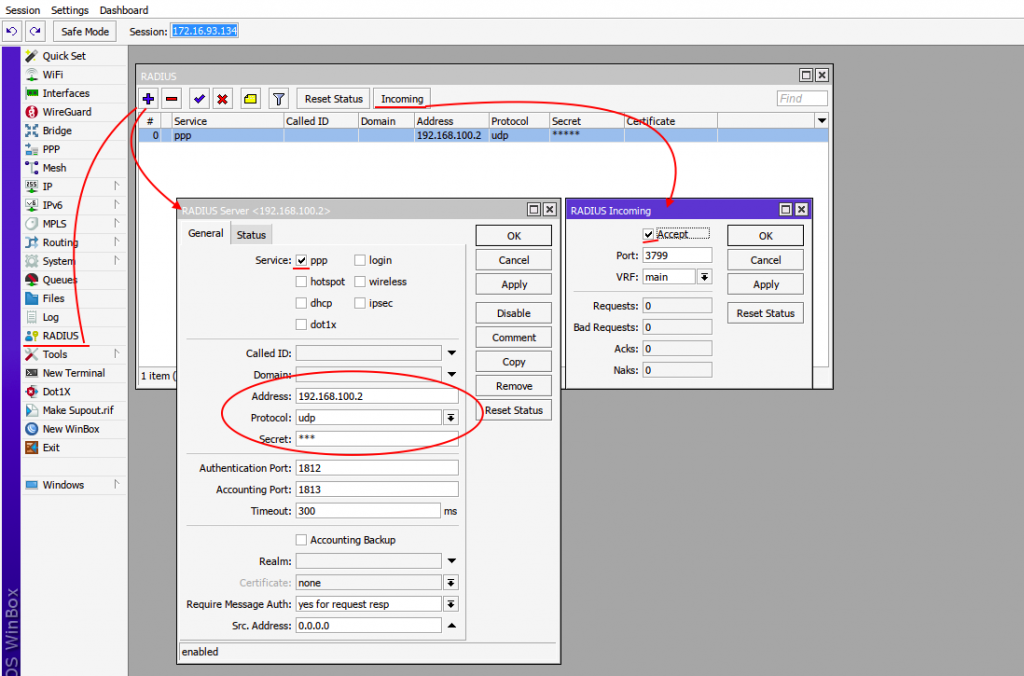Image resolution: width=1024 pixels, height=676 pixels.
Task: Open the Session menu
Action: 22,10
